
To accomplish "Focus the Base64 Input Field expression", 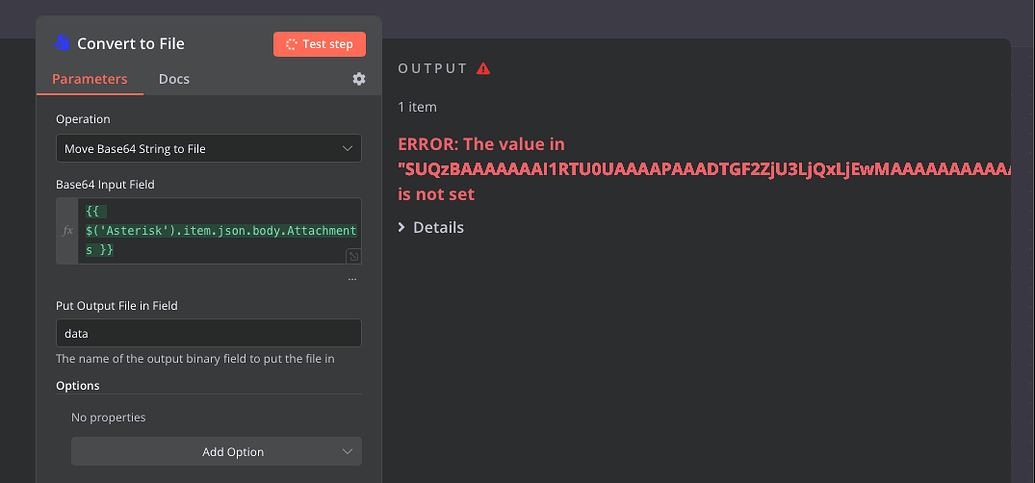I will [219, 231].
